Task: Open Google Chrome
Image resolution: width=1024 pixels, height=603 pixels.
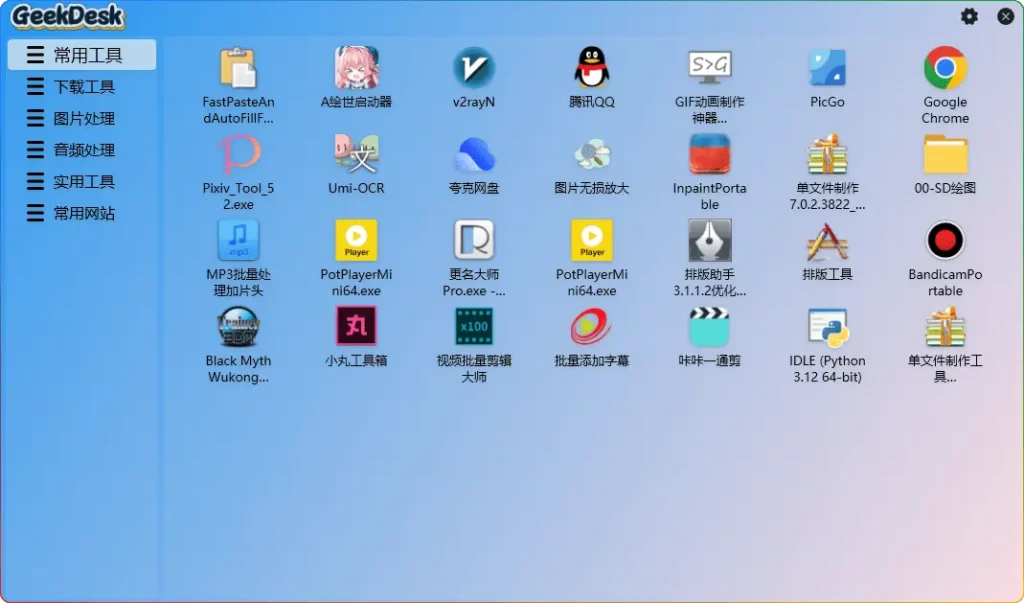Action: 945,70
